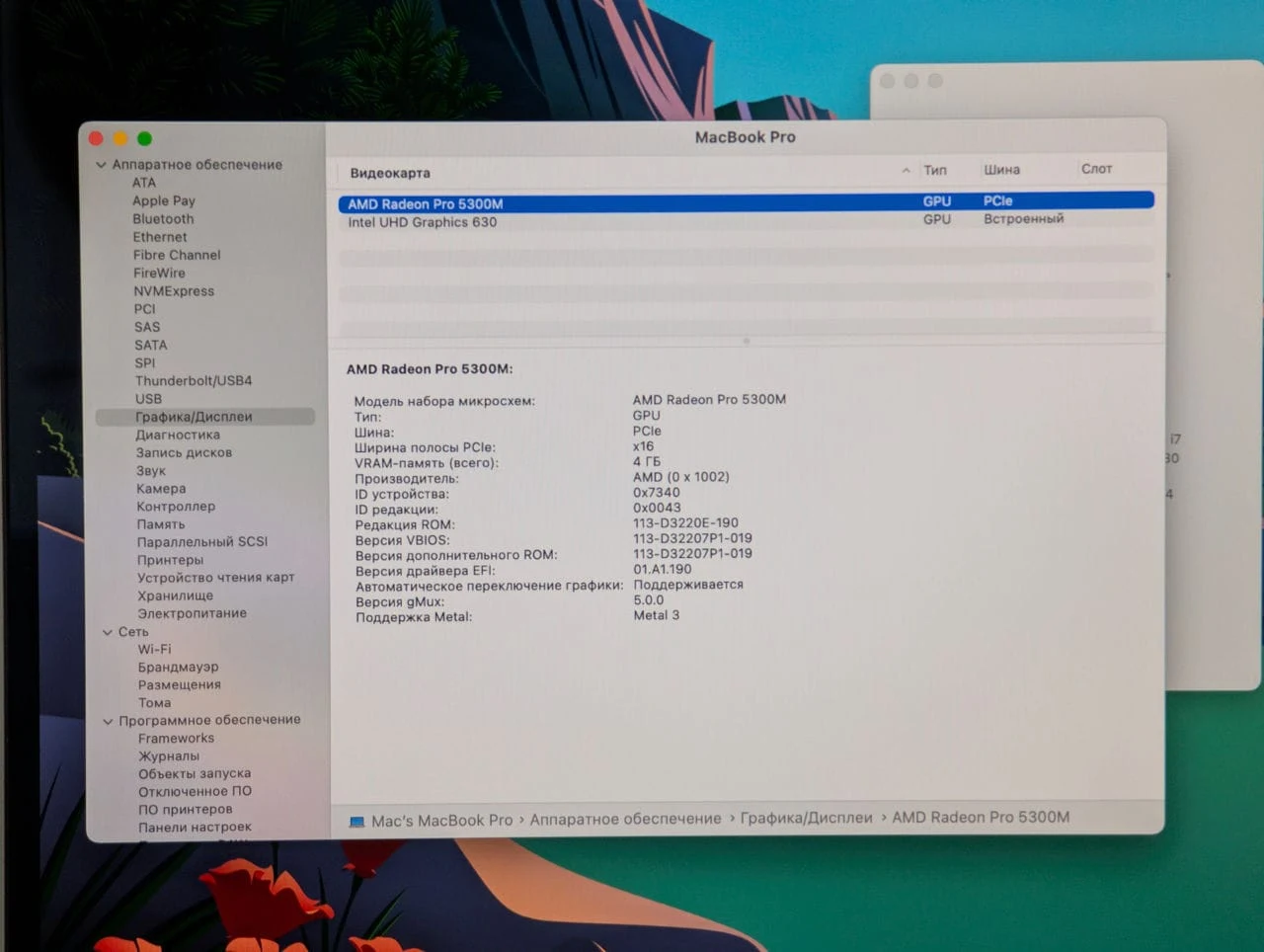Screen dimensions: 1264x952
Task: Select Fibre Channel in the sidebar
Action: pos(177,255)
